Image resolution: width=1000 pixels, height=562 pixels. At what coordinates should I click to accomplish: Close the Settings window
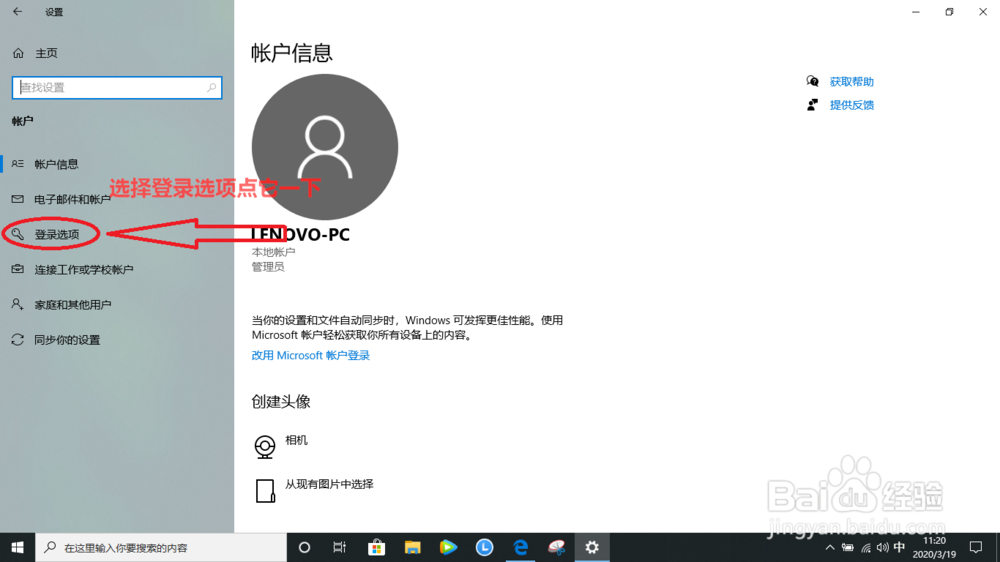pyautogui.click(x=983, y=11)
